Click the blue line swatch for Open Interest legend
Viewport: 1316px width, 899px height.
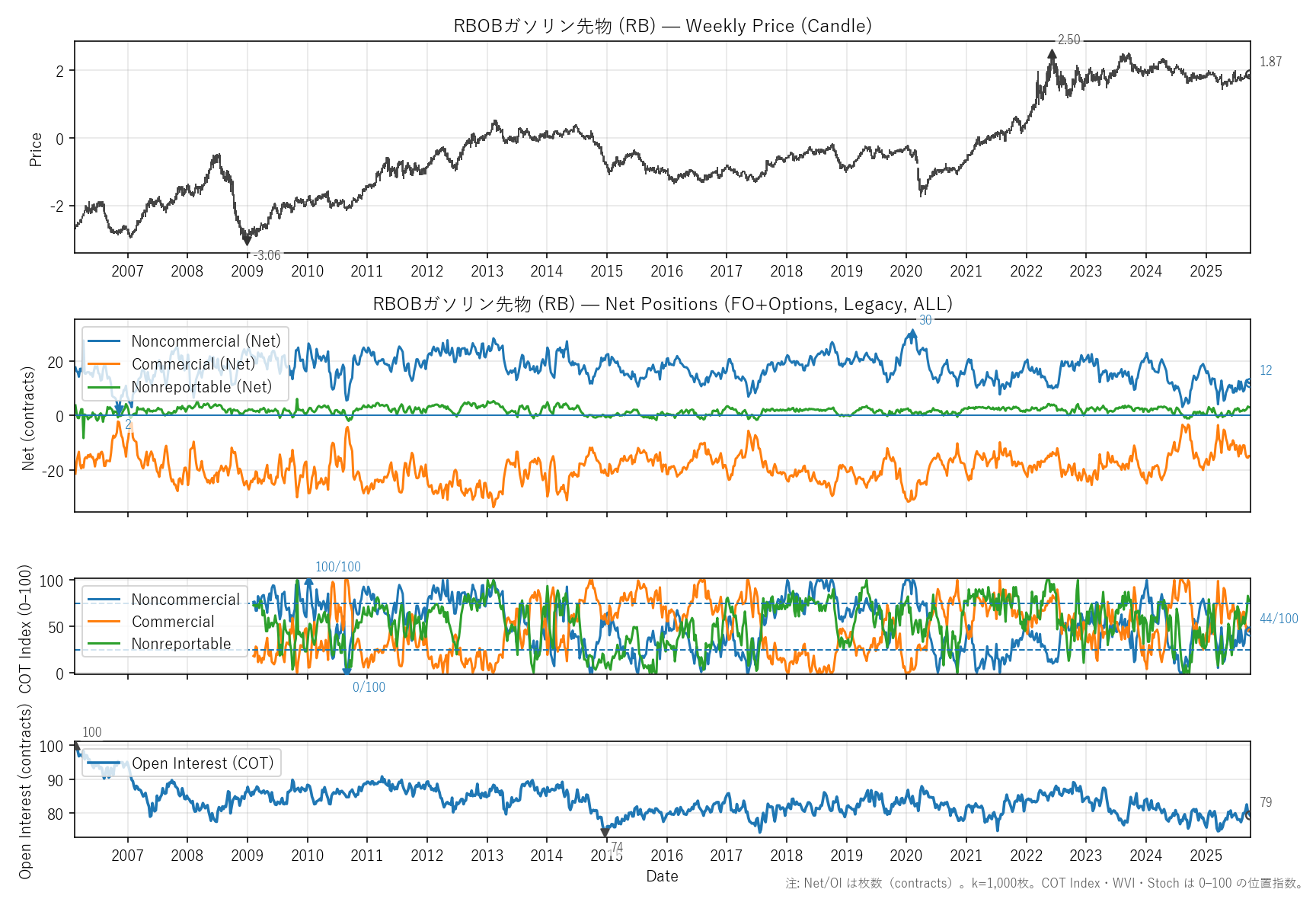coord(104,763)
